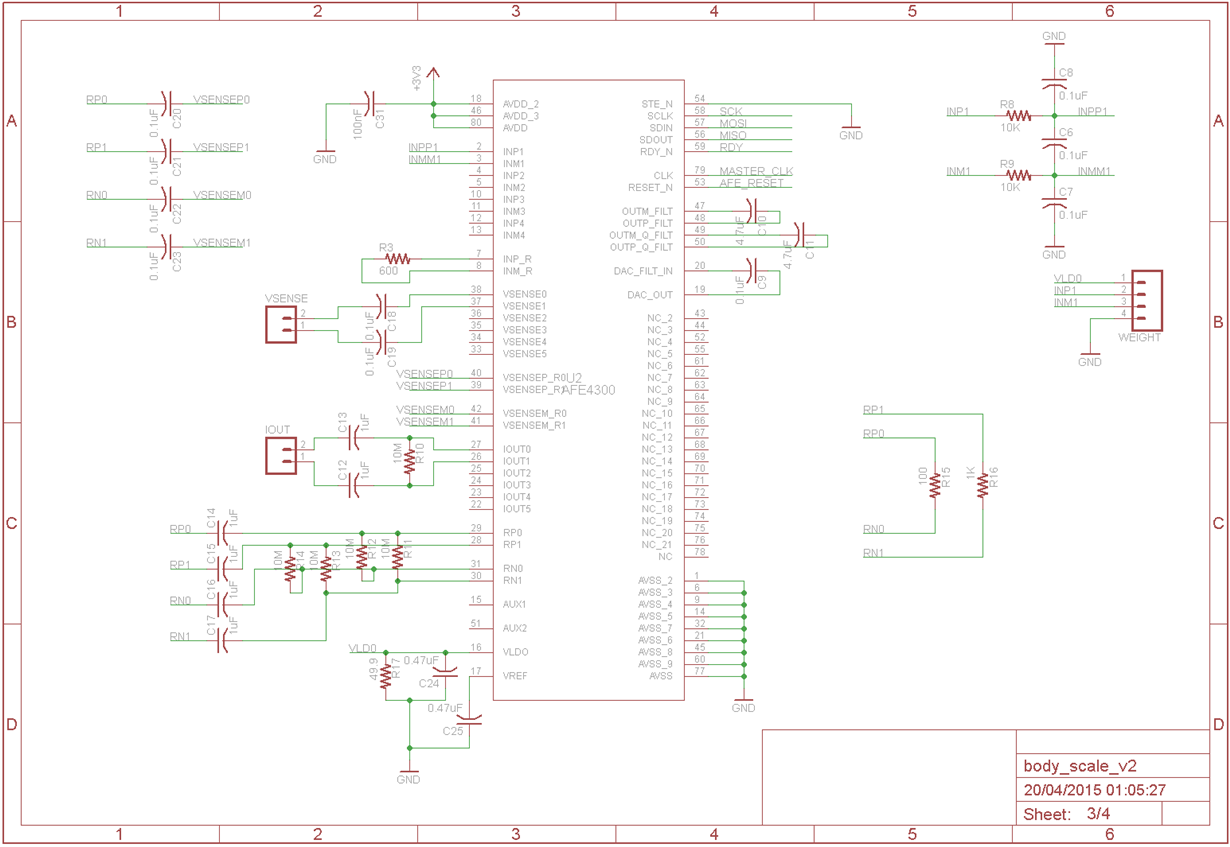Click the INPP1 label right of R8
The width and height of the screenshot is (1230, 847).
point(1093,112)
